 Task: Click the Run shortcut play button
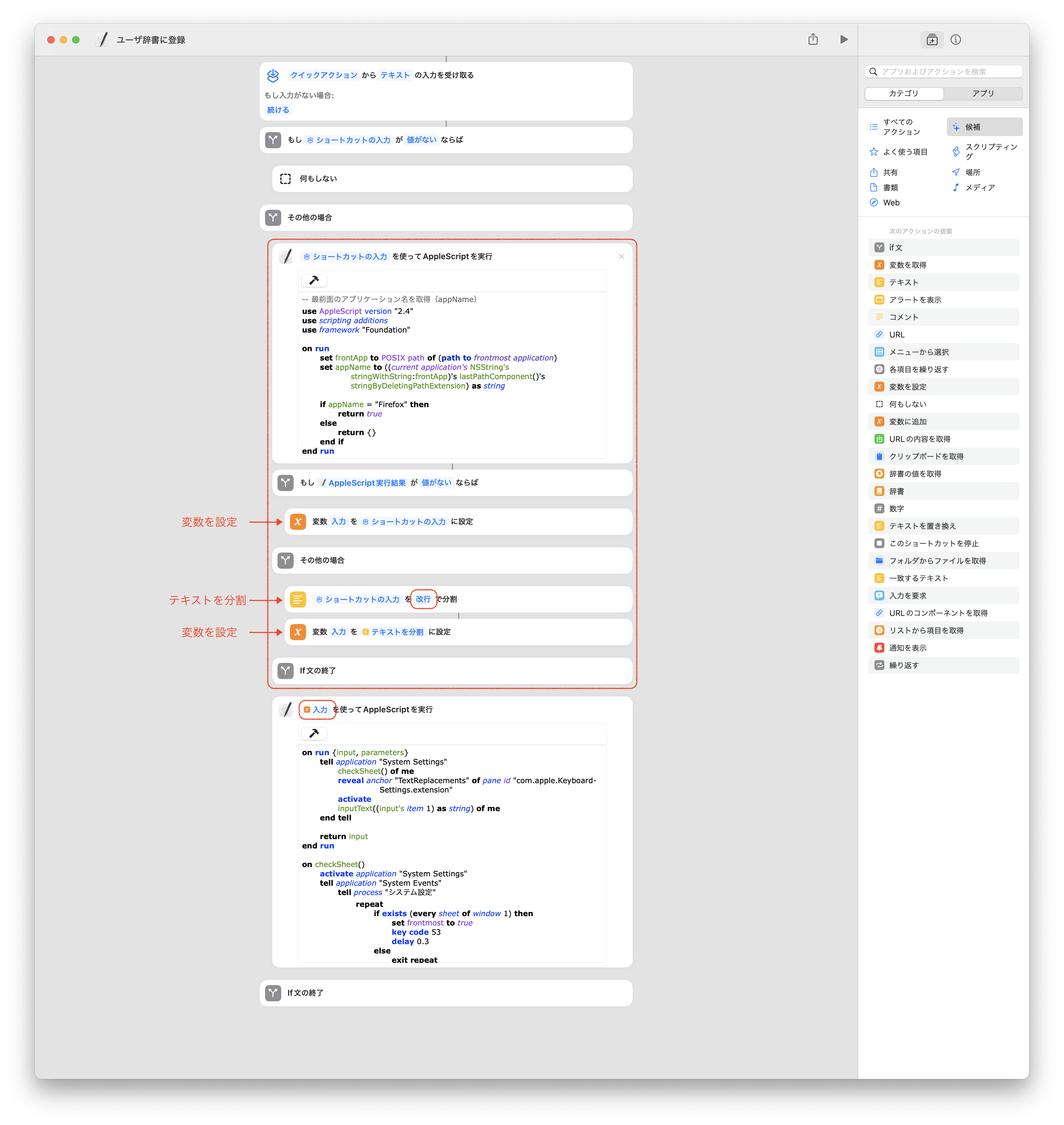(843, 40)
